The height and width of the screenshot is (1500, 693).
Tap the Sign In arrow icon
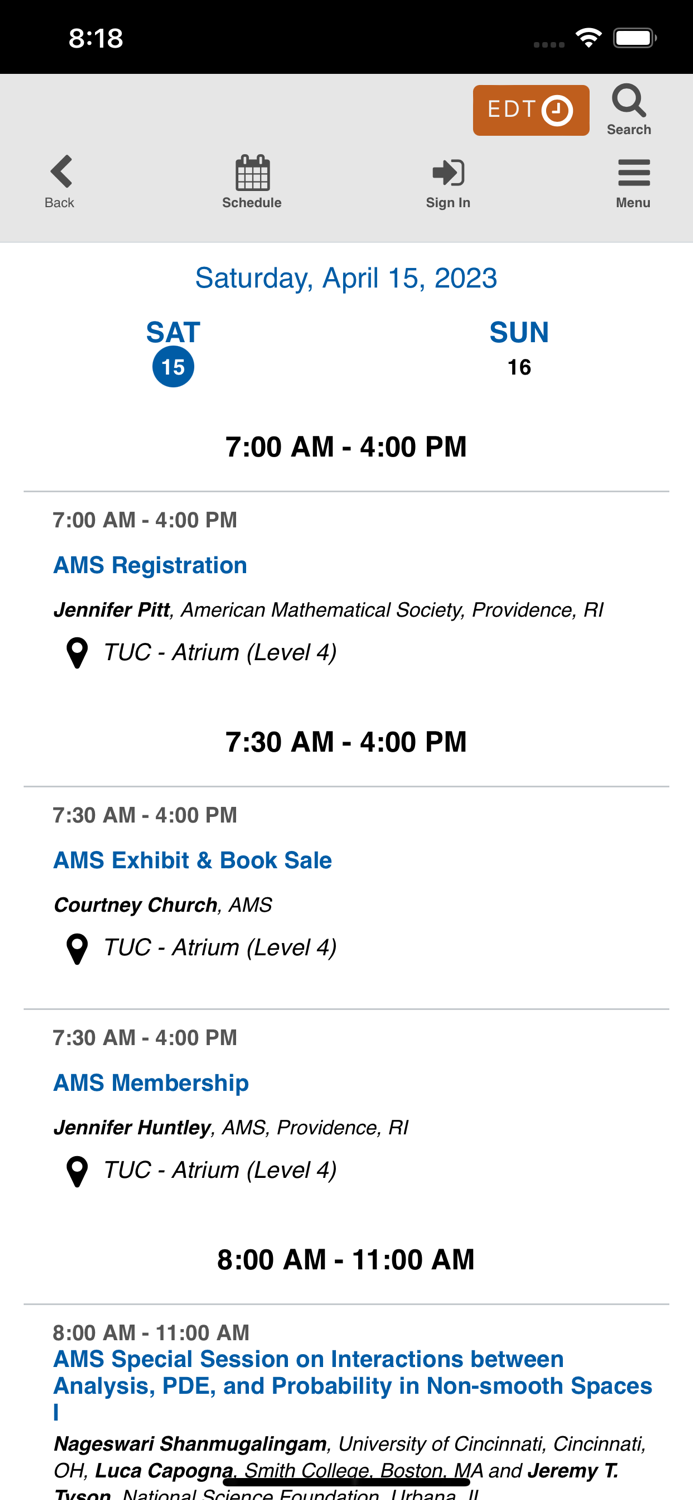(448, 173)
